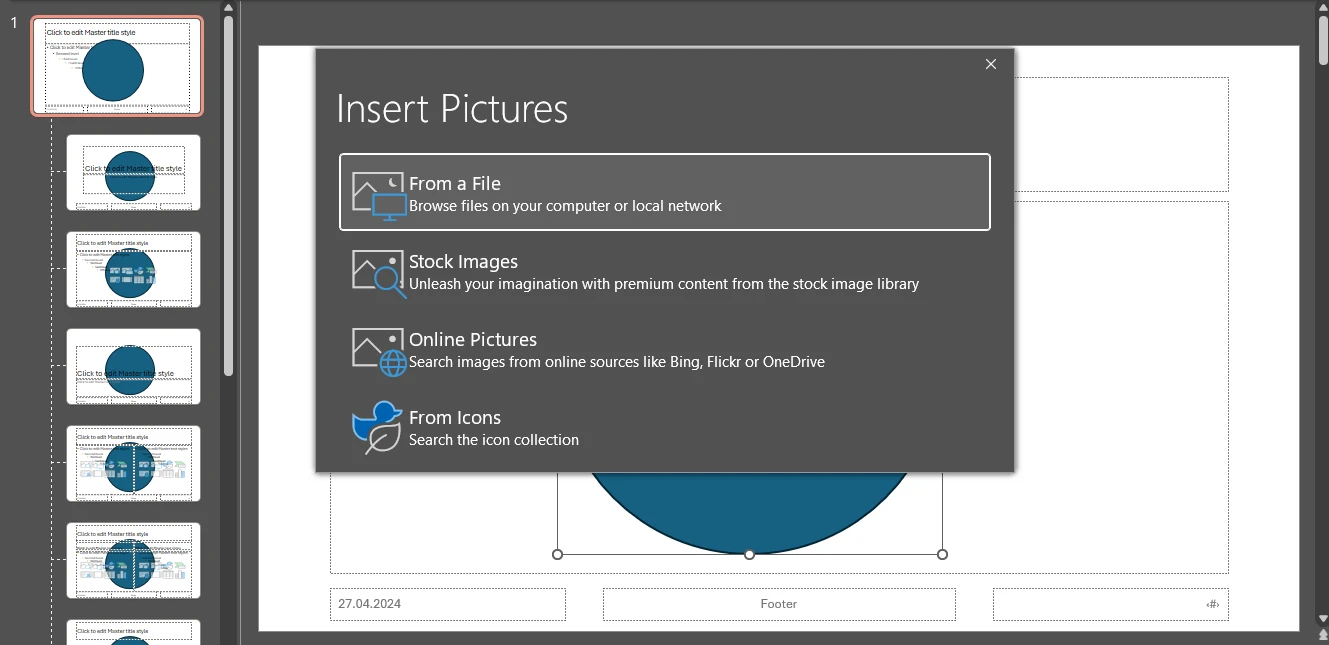Close the Insert Pictures dialog
Viewport: 1329px width, 645px height.
click(x=990, y=64)
